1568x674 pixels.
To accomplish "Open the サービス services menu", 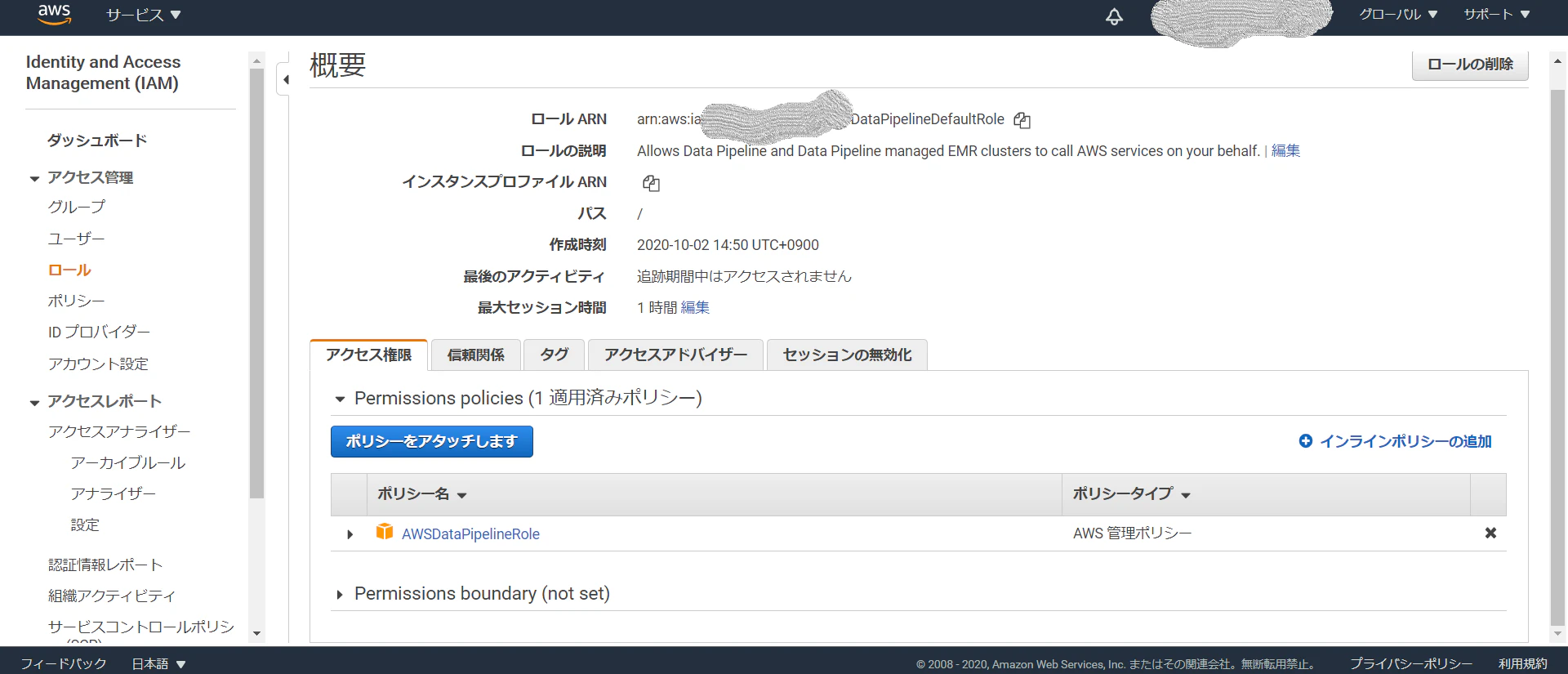I will 144,15.
